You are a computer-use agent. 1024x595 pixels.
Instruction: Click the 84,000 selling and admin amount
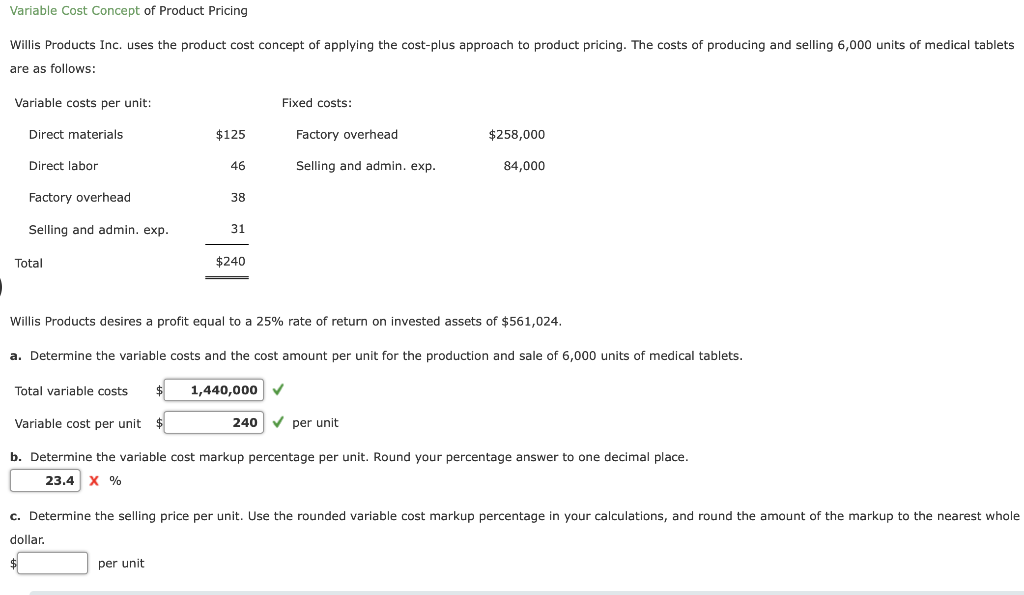(524, 166)
